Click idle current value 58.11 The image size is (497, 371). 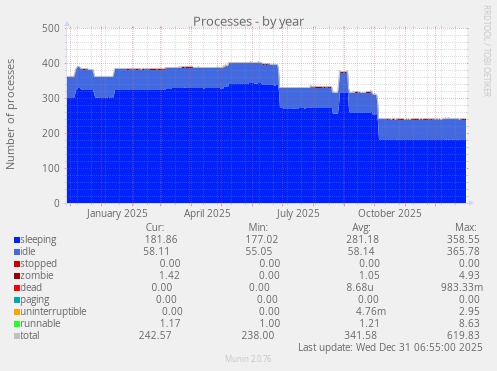pyautogui.click(x=156, y=251)
